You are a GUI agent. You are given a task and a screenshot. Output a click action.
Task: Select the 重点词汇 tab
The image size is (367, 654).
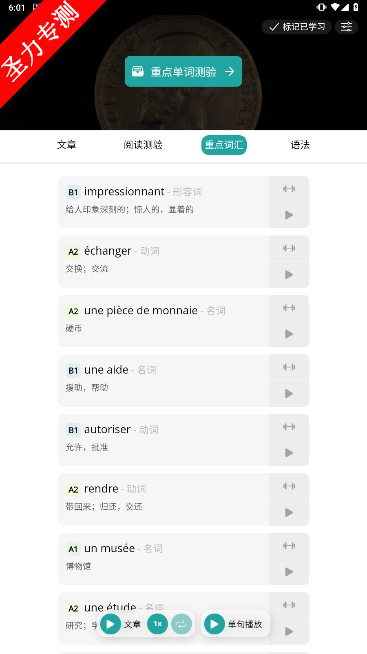pos(224,145)
